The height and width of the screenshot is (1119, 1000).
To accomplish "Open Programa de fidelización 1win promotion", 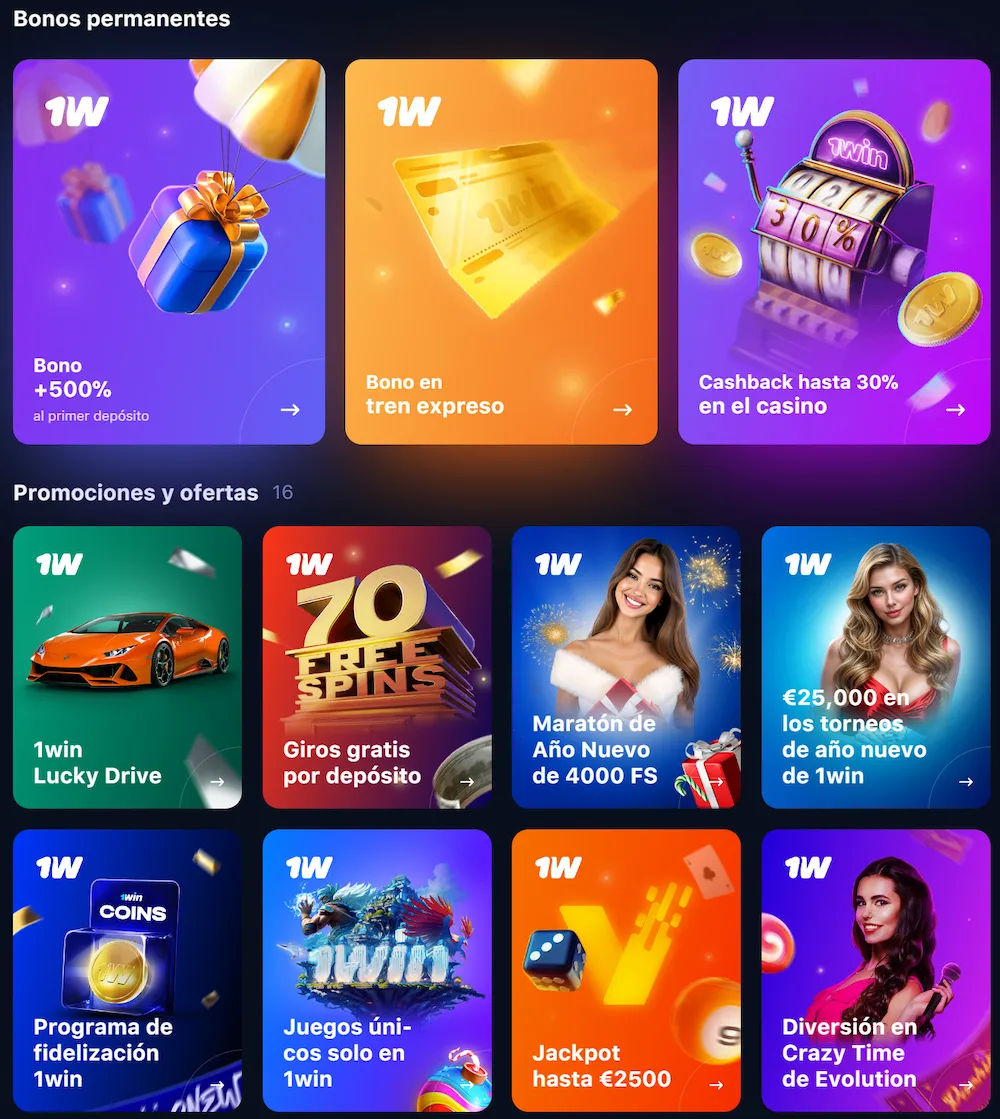I will point(127,971).
